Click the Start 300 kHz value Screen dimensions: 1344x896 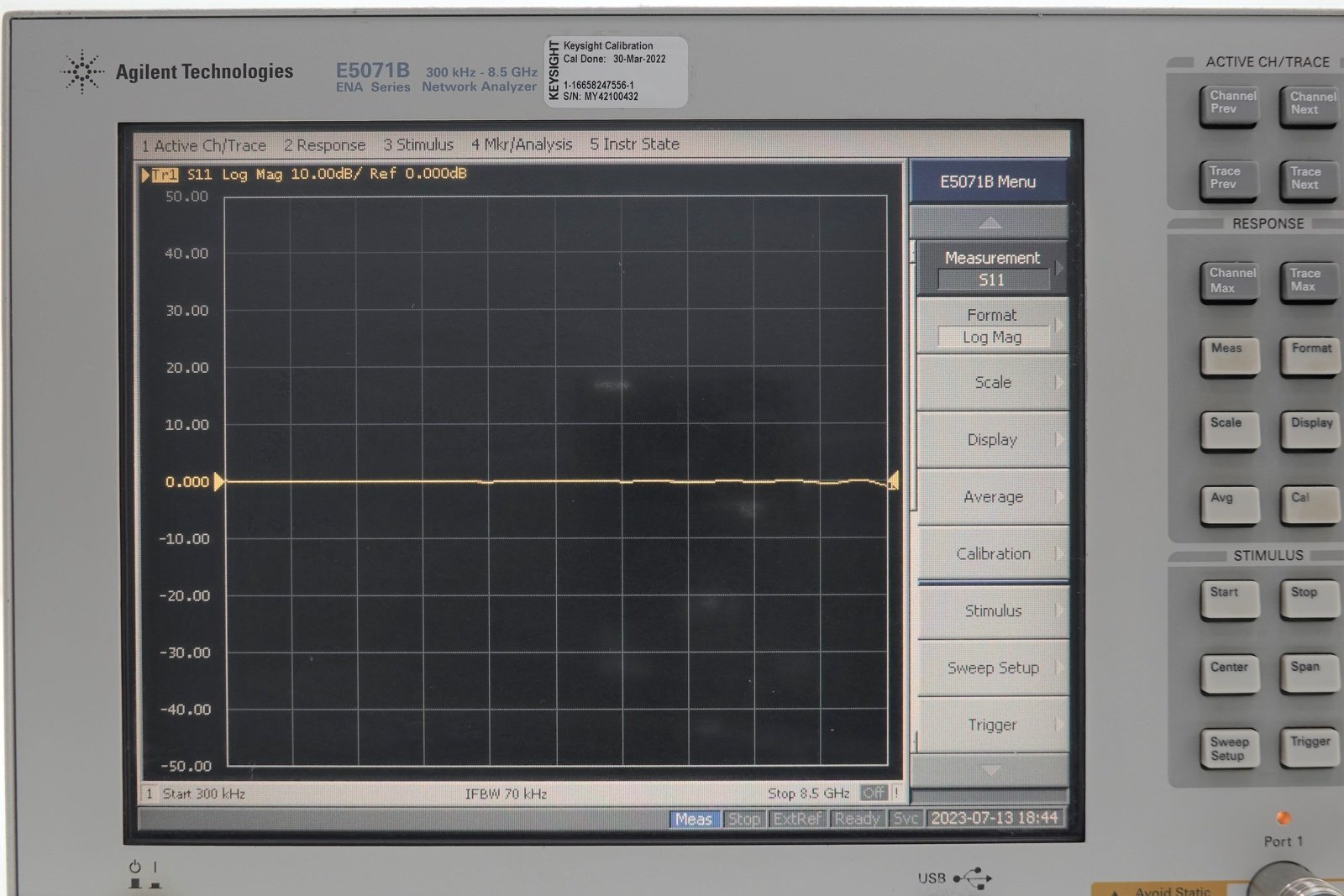[x=203, y=794]
